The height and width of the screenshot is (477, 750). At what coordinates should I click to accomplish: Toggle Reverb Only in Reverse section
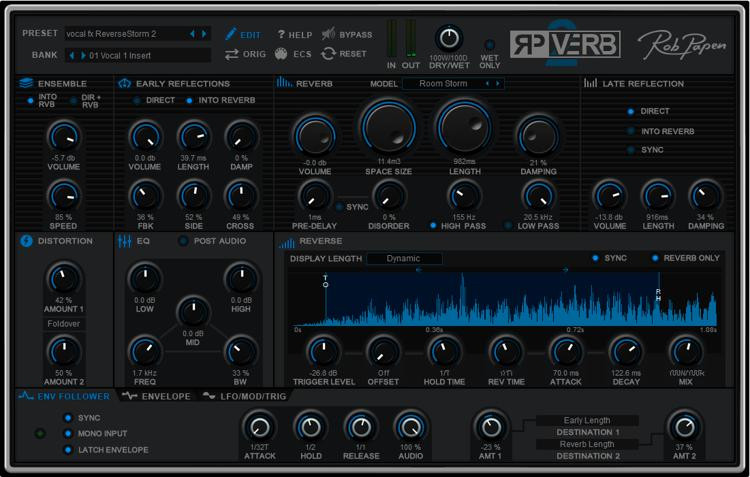pyautogui.click(x=654, y=258)
